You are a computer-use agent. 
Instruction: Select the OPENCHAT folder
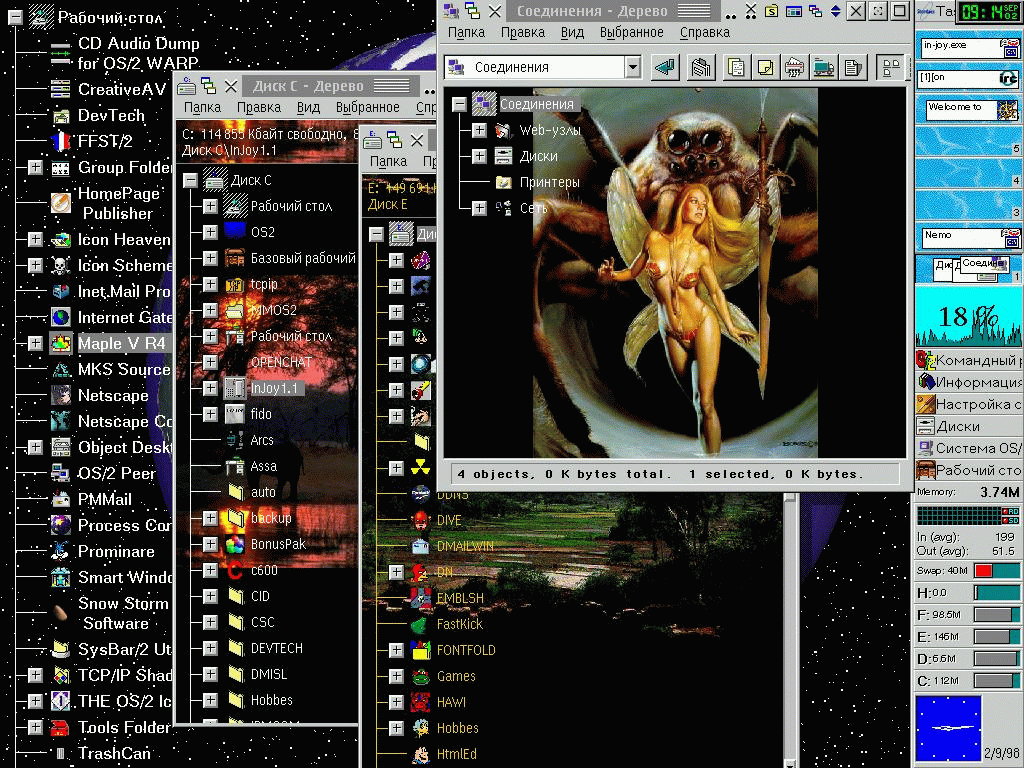(x=281, y=362)
